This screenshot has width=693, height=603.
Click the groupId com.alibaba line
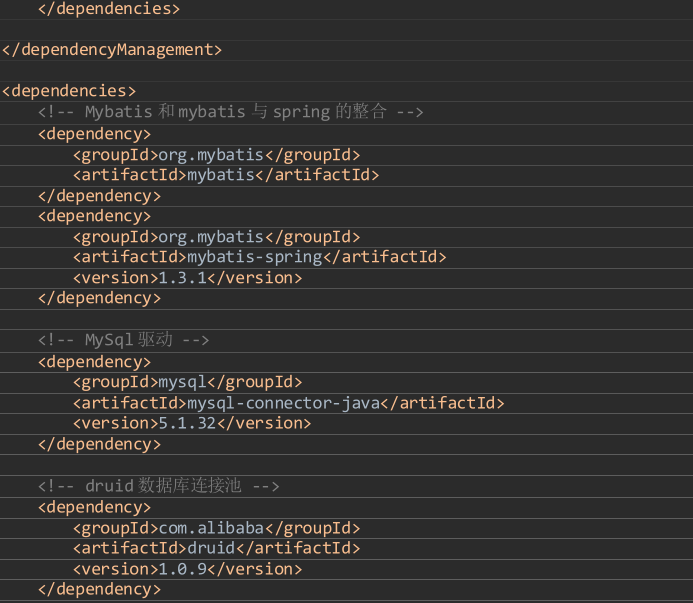point(217,528)
